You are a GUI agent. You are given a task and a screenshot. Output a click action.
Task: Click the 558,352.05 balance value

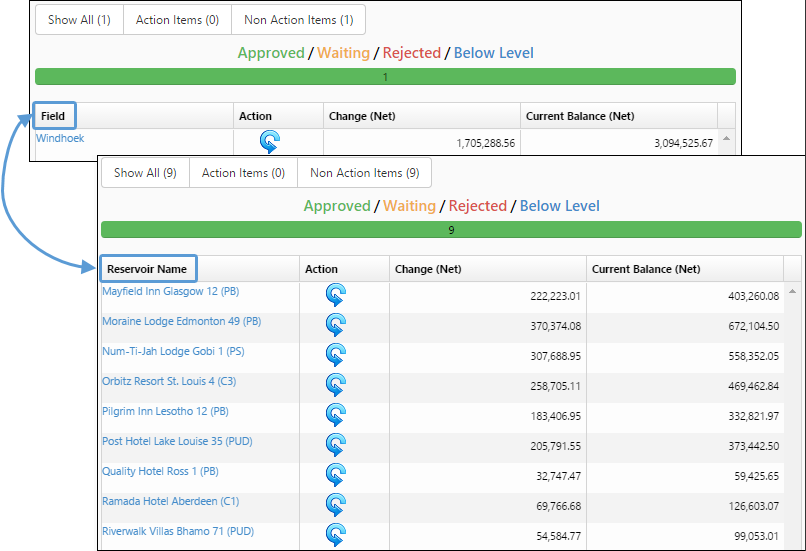click(754, 356)
